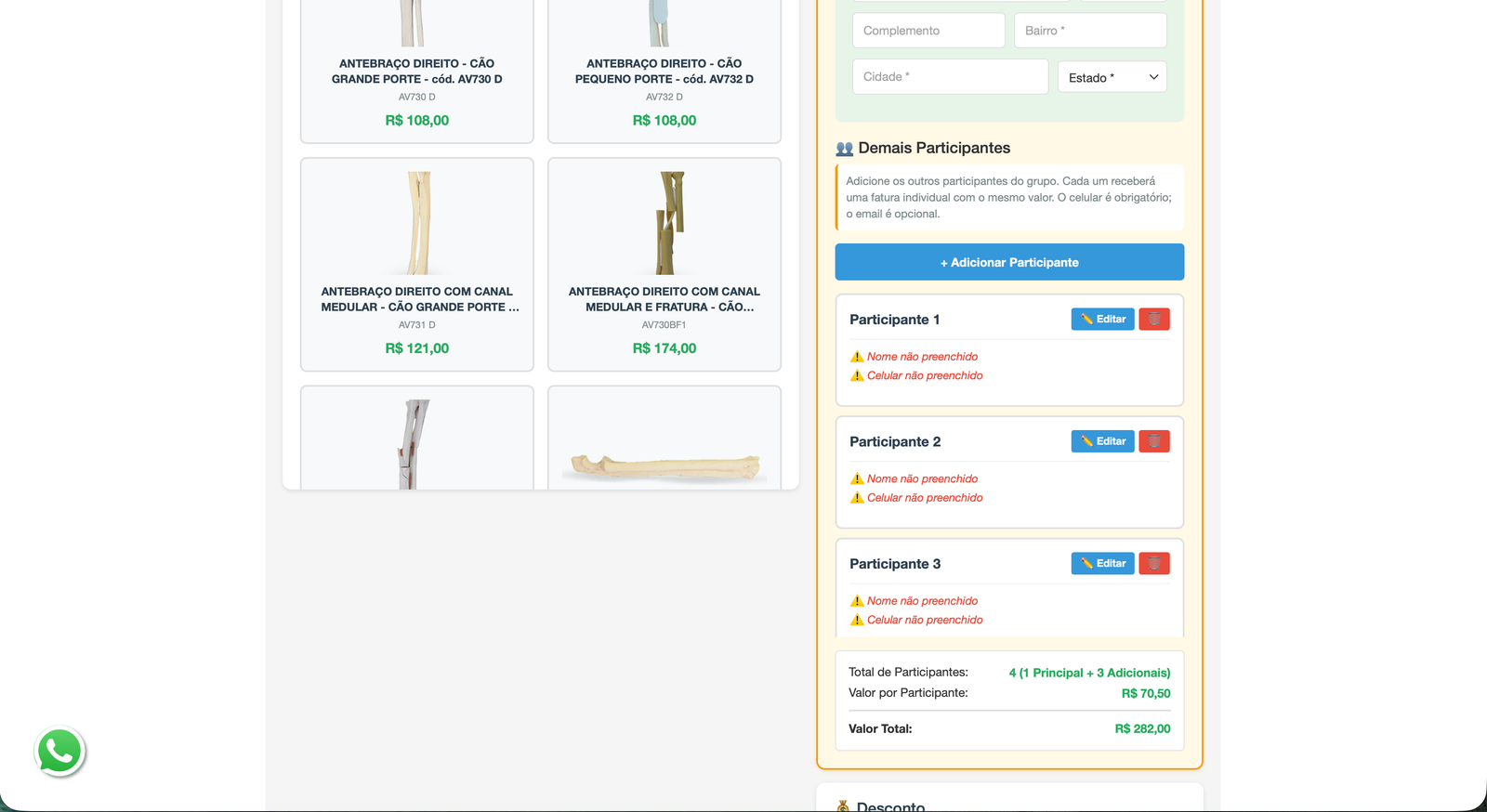Open product Antebraço Direito Cão Grande Porte AV730 D

[x=417, y=72]
